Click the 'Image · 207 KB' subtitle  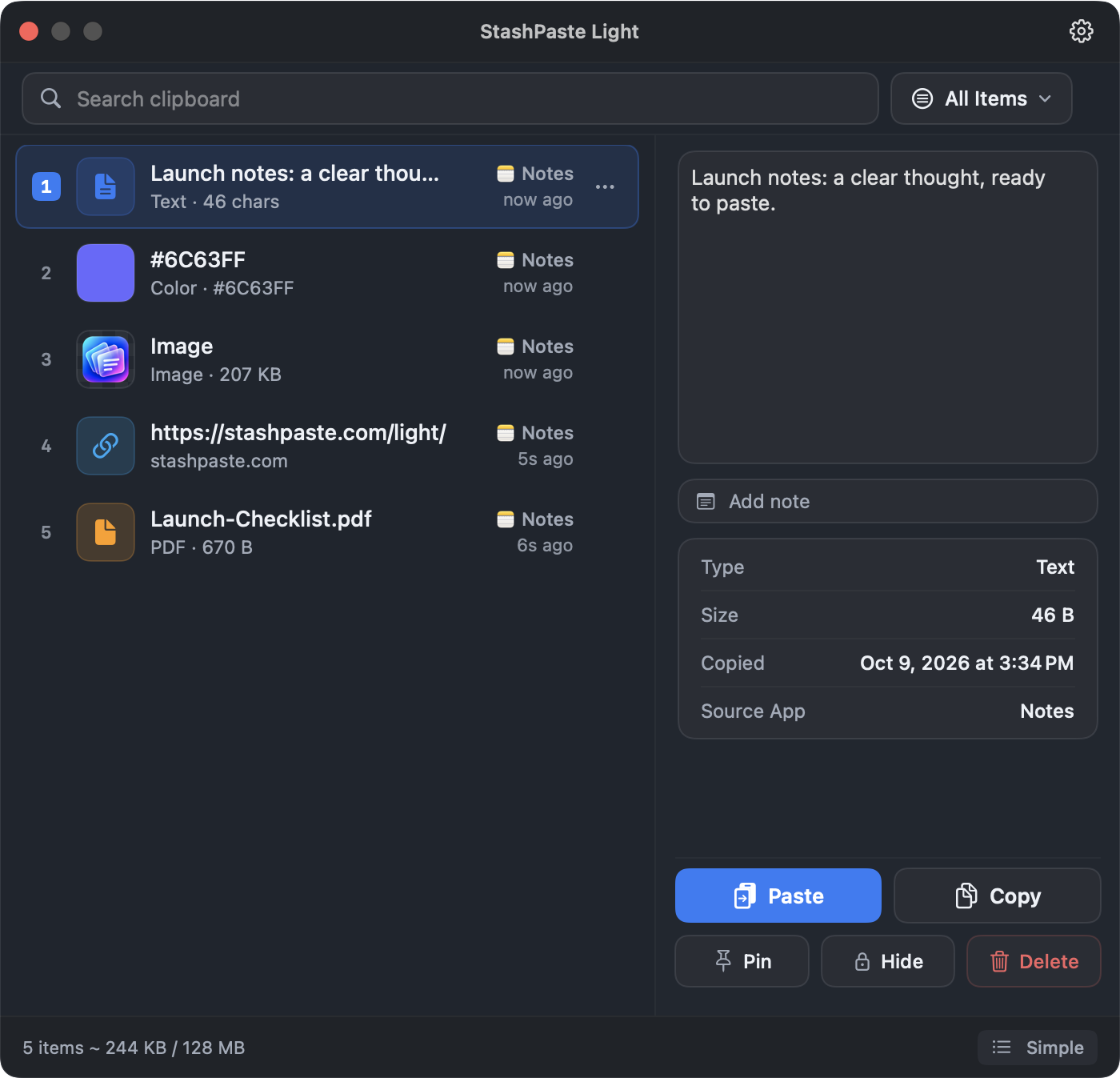tap(216, 375)
